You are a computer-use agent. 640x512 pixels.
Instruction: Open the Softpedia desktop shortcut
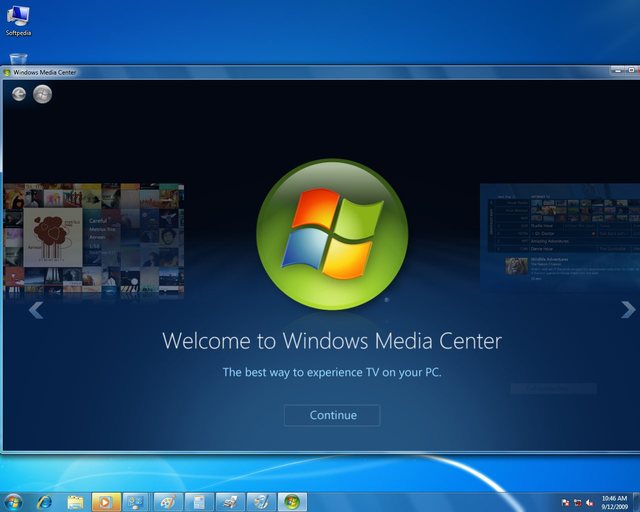[18, 20]
